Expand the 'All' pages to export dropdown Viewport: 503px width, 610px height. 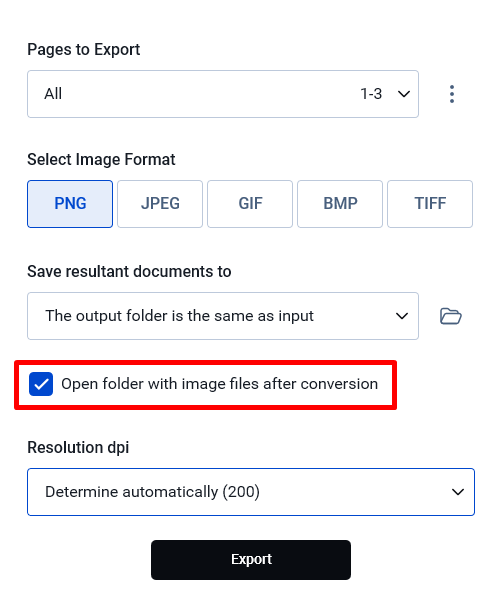pos(223,94)
